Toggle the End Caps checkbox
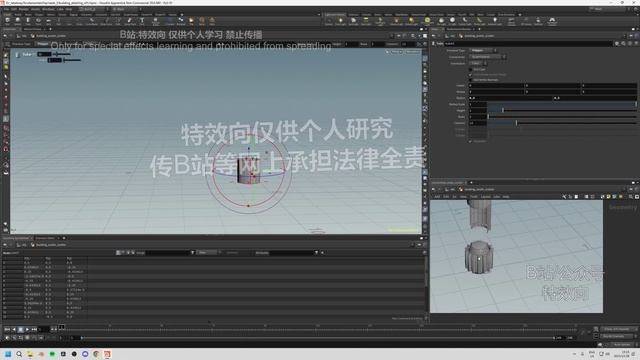This screenshot has width=640, height=360. (471, 69)
